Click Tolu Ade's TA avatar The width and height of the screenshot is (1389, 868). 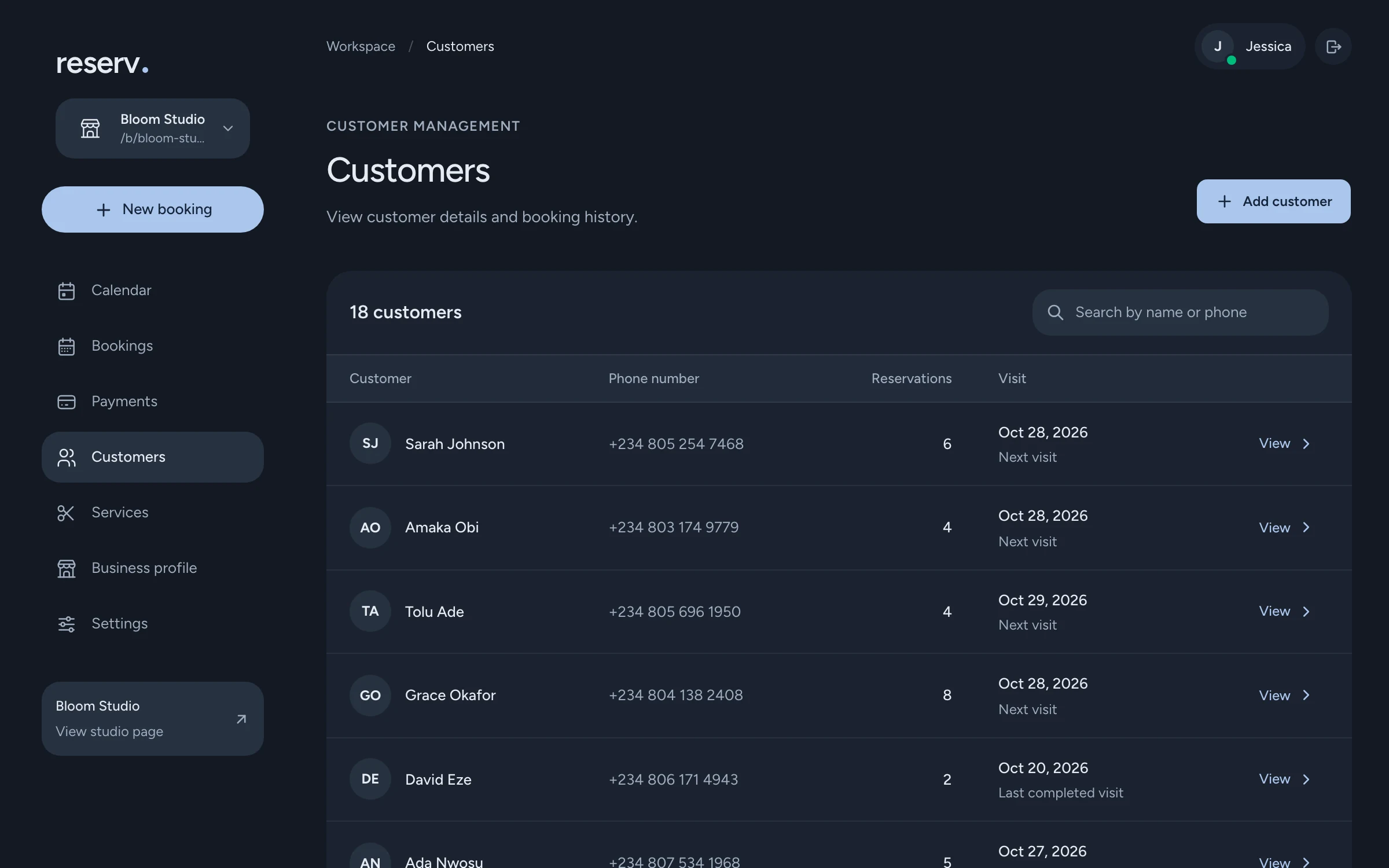pos(370,611)
